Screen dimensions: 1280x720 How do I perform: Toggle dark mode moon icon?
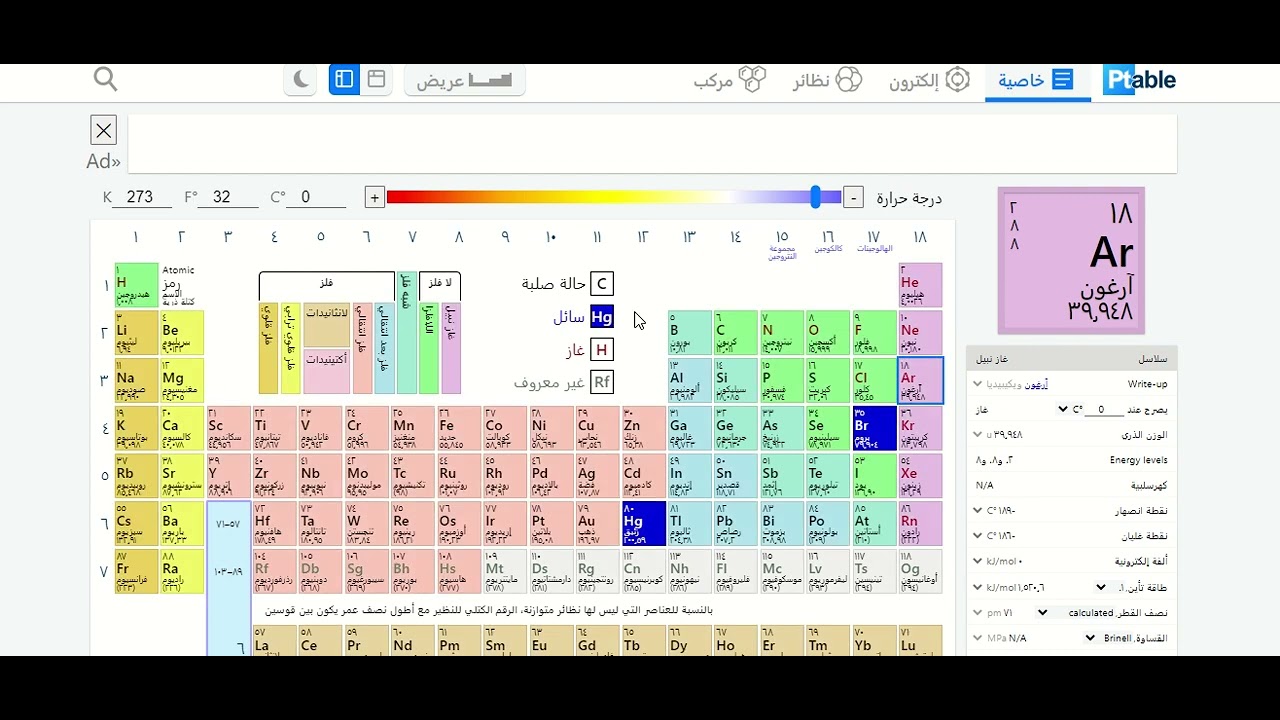pos(301,79)
